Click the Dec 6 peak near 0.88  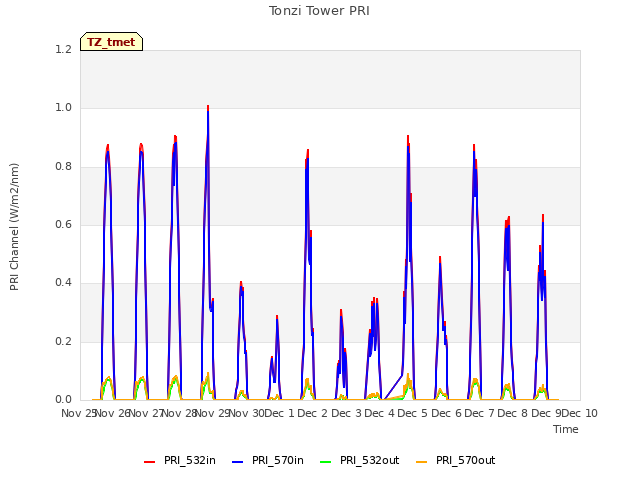coord(474,146)
